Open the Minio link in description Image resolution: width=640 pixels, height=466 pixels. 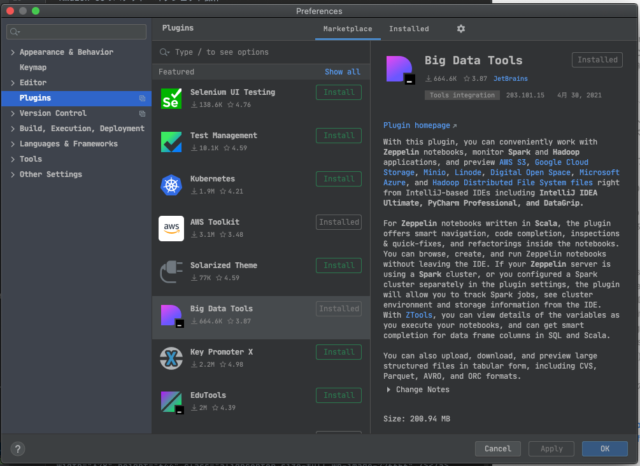tap(434, 172)
